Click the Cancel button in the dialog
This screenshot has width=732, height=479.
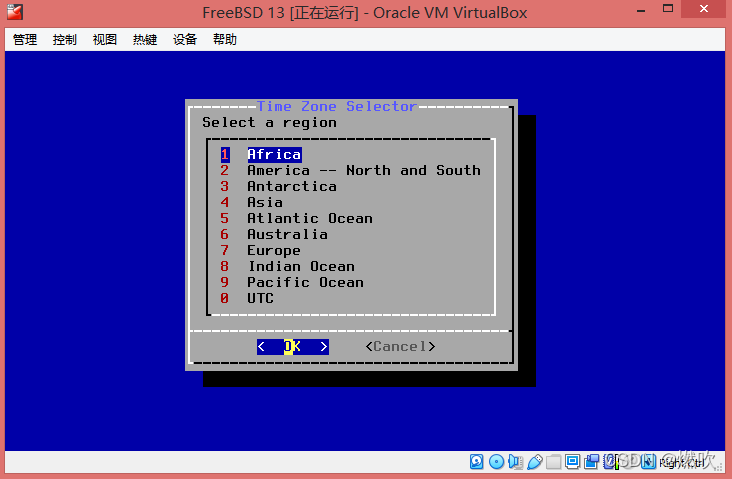pyautogui.click(x=401, y=346)
